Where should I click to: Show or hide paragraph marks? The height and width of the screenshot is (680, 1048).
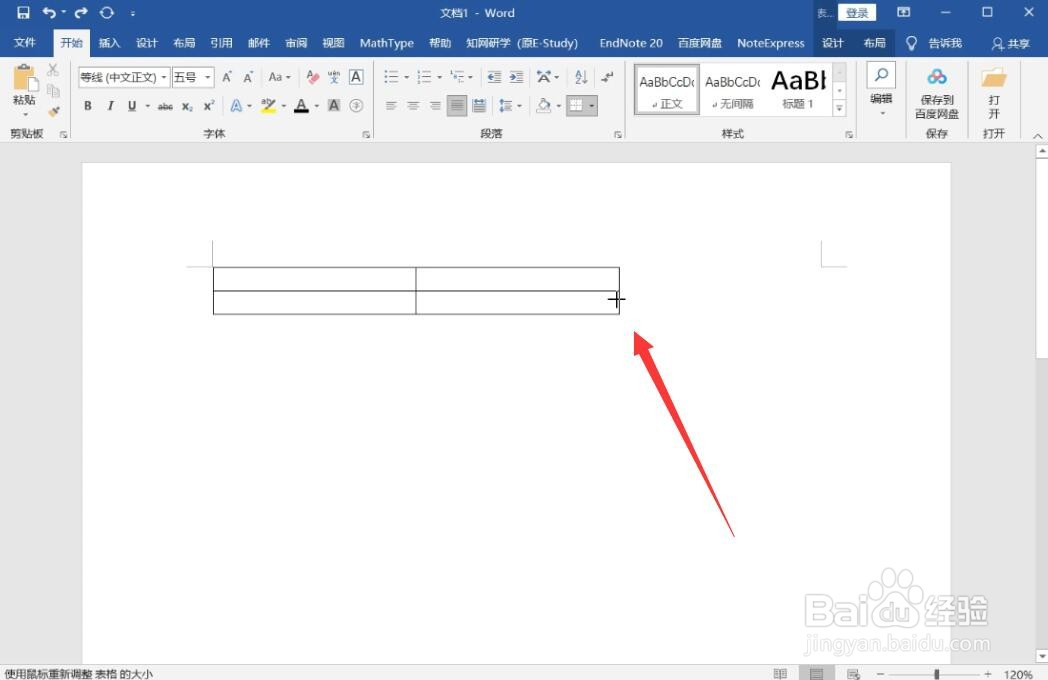tap(607, 77)
